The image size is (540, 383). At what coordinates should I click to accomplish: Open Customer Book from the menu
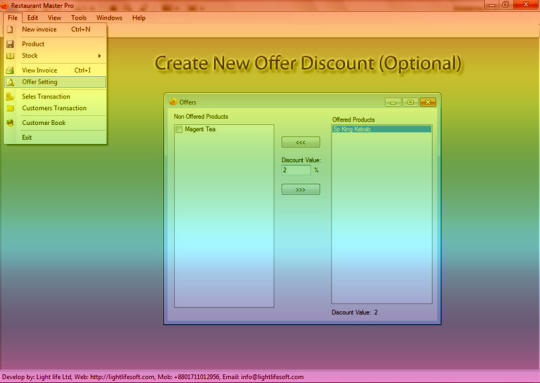click(x=55, y=123)
